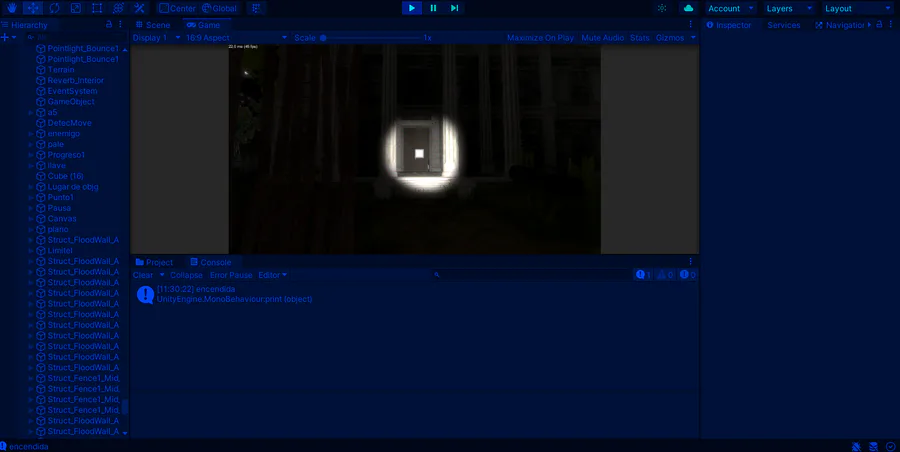900x452 pixels.
Task: Click status bar encendida message
Action: pos(24,446)
